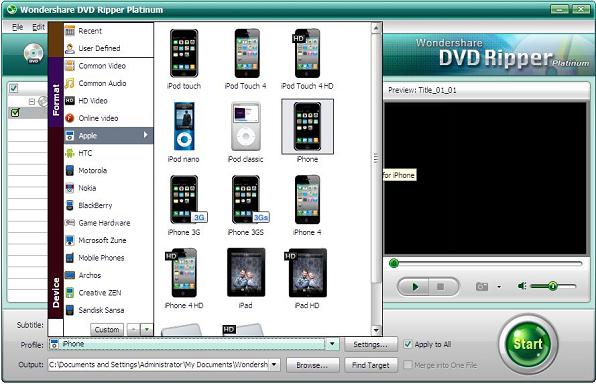Open the Sandisk Sansa category
This screenshot has height=384, width=596.
pos(108,310)
